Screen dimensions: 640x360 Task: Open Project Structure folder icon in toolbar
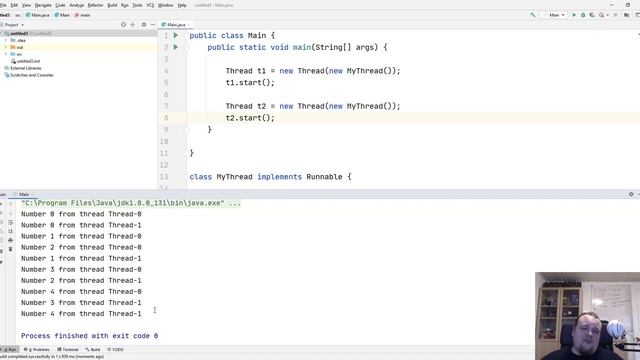(x=627, y=15)
